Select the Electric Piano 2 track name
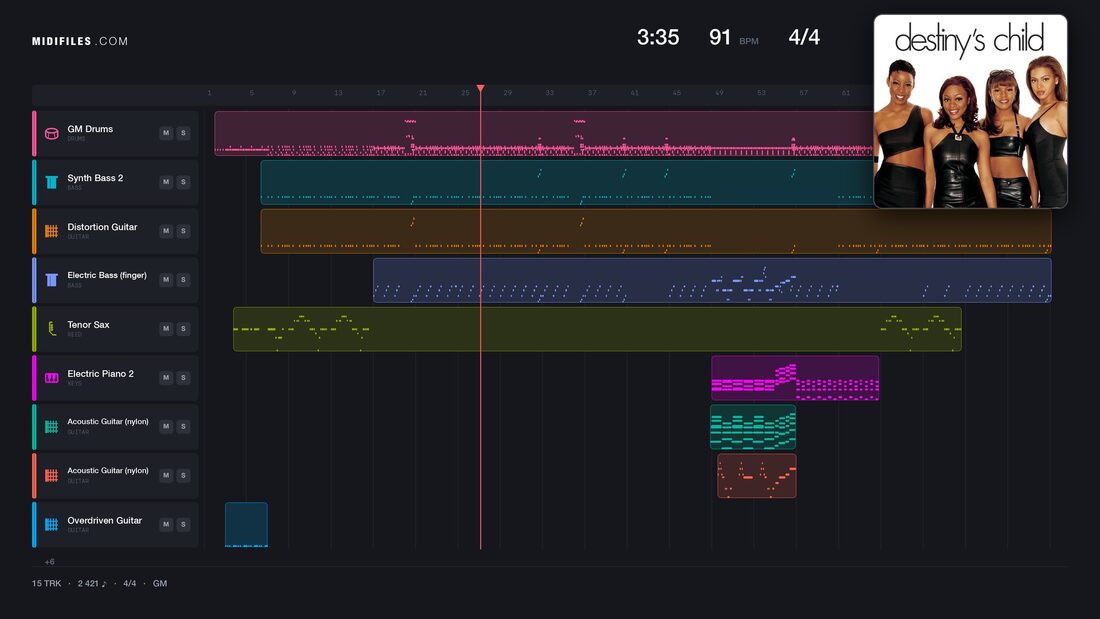This screenshot has height=619, width=1100. 100,373
